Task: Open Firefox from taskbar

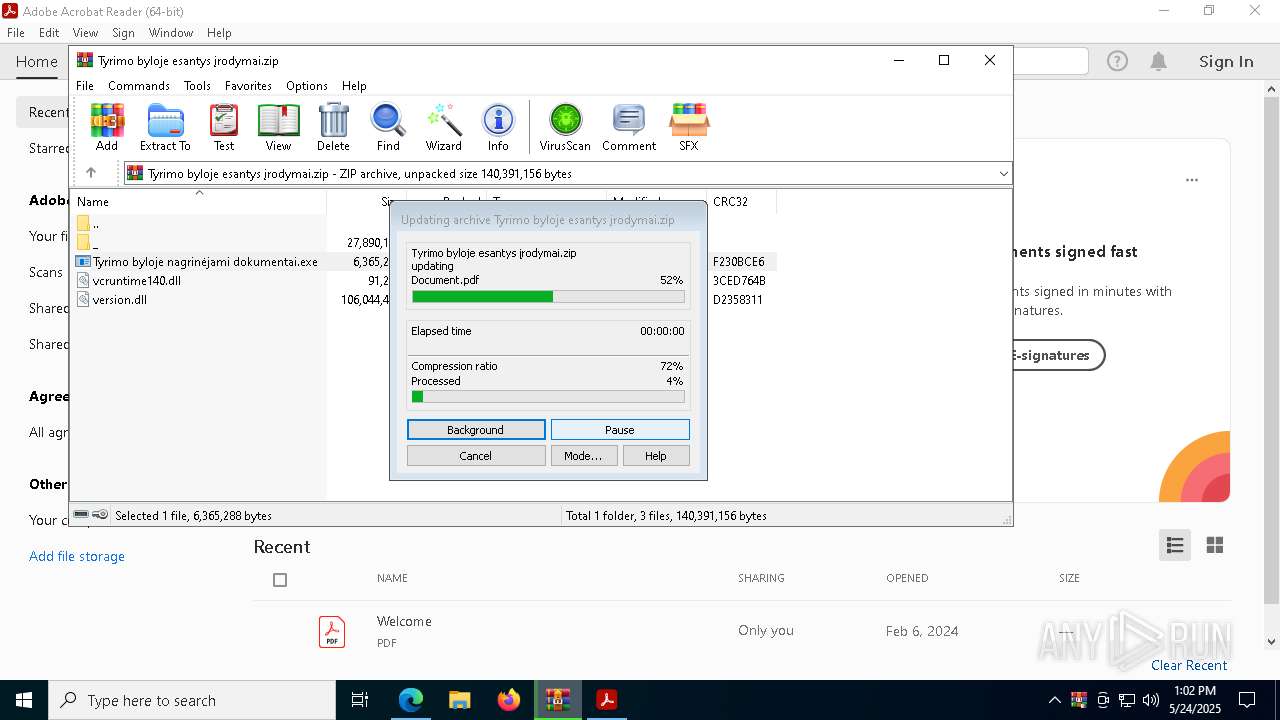Action: pyautogui.click(x=508, y=700)
